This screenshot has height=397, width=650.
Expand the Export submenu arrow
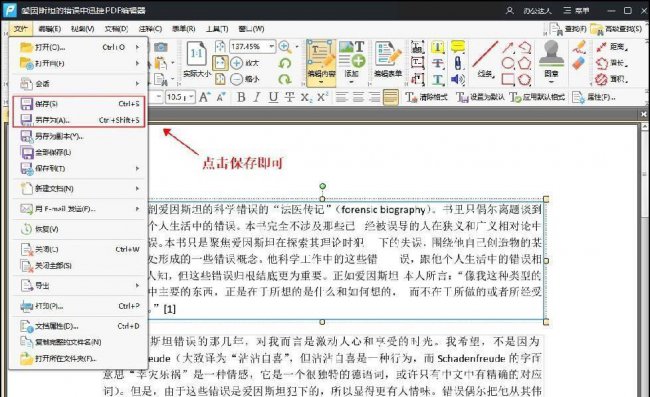[x=137, y=286]
